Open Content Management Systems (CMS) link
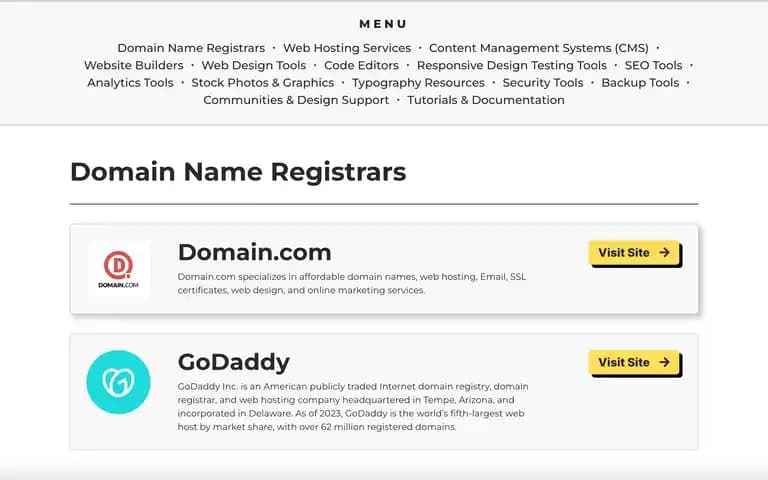Screen dimensions: 768x480 [x=539, y=48]
